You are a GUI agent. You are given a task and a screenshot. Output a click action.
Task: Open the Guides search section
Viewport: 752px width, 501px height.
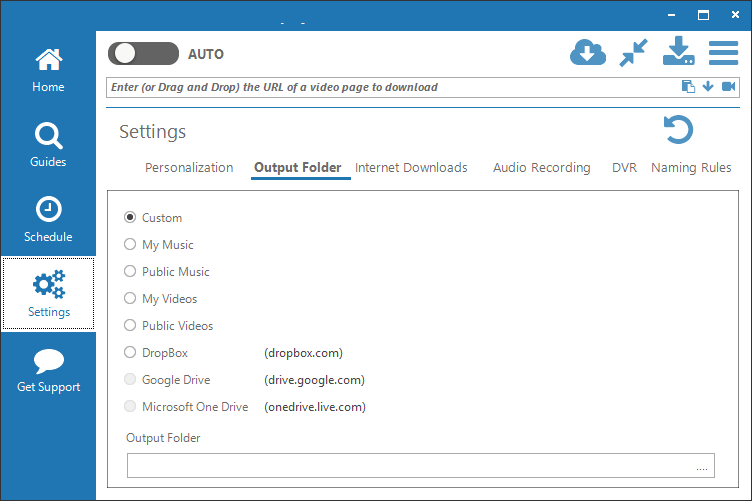point(48,145)
